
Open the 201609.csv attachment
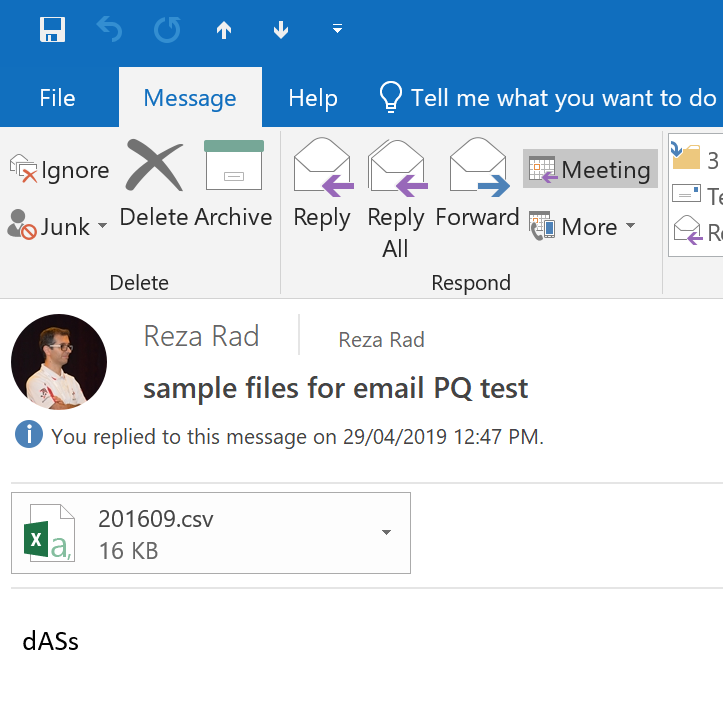tap(155, 533)
